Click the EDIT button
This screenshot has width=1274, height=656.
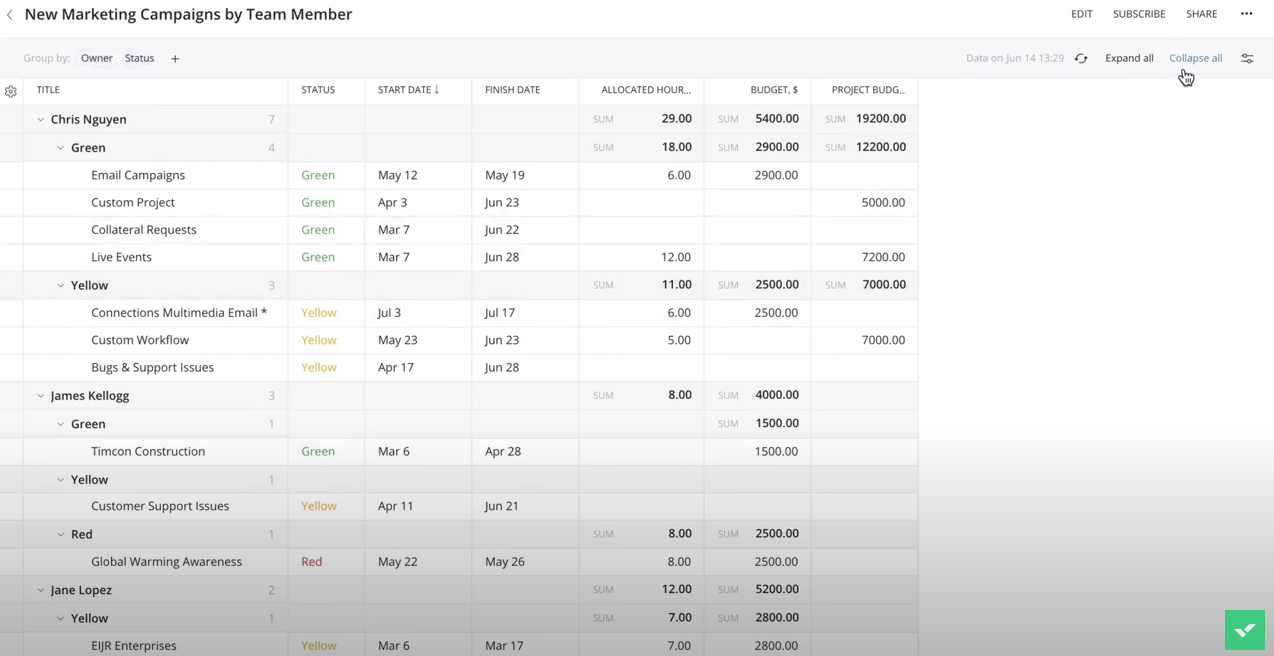1081,14
